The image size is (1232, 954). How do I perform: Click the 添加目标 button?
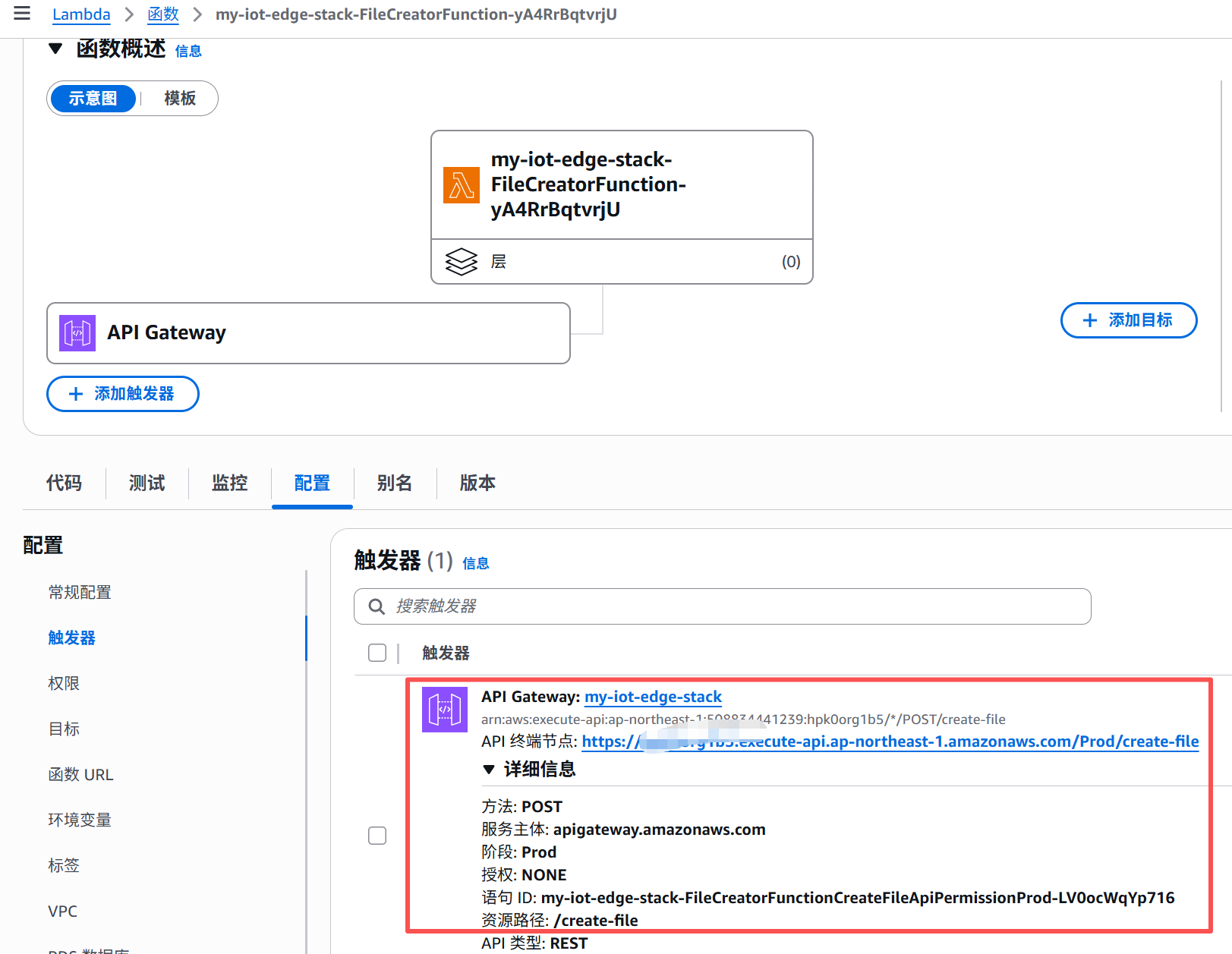[x=1129, y=320]
